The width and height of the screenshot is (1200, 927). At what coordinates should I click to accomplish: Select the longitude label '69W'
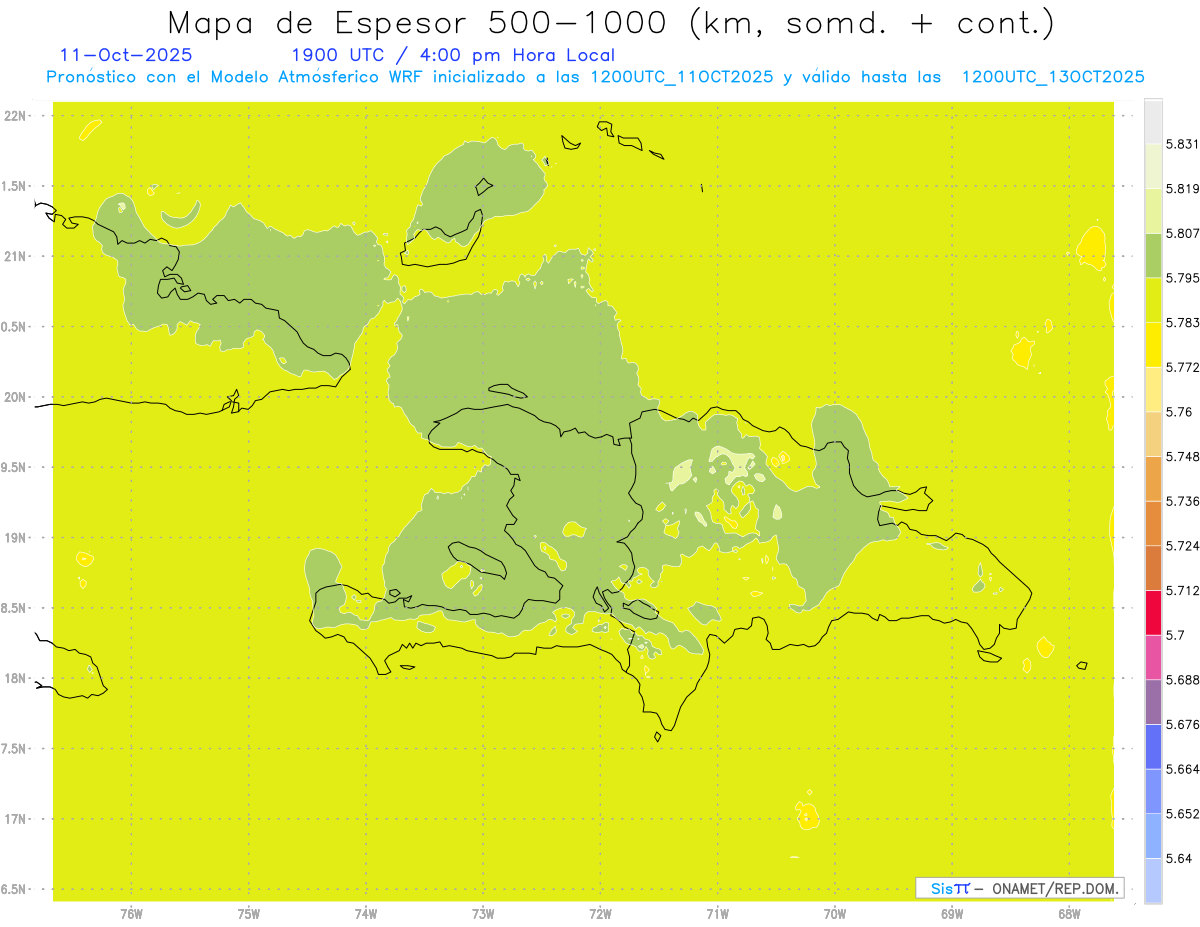(952, 914)
